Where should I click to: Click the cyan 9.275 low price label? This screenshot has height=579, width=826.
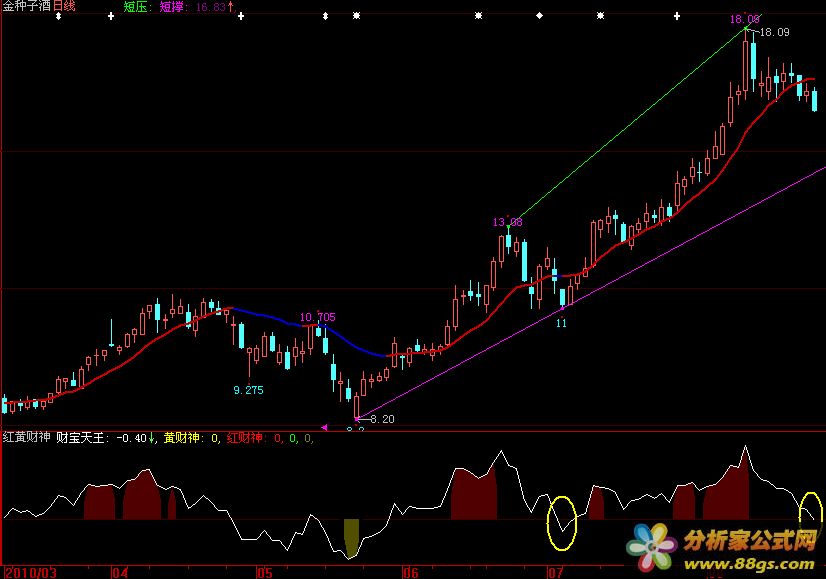click(248, 390)
